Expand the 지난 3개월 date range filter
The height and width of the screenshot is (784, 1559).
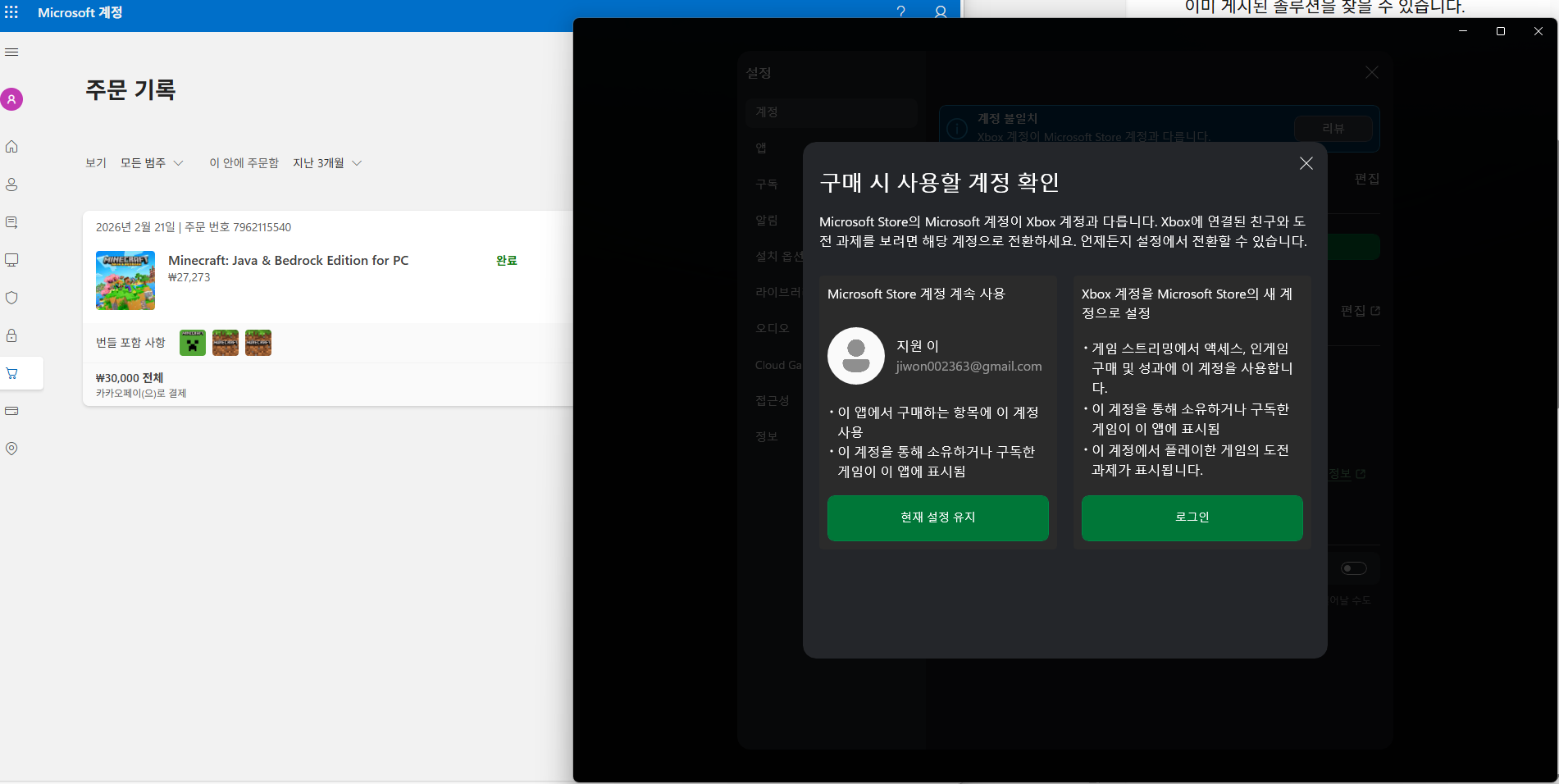[x=327, y=163]
